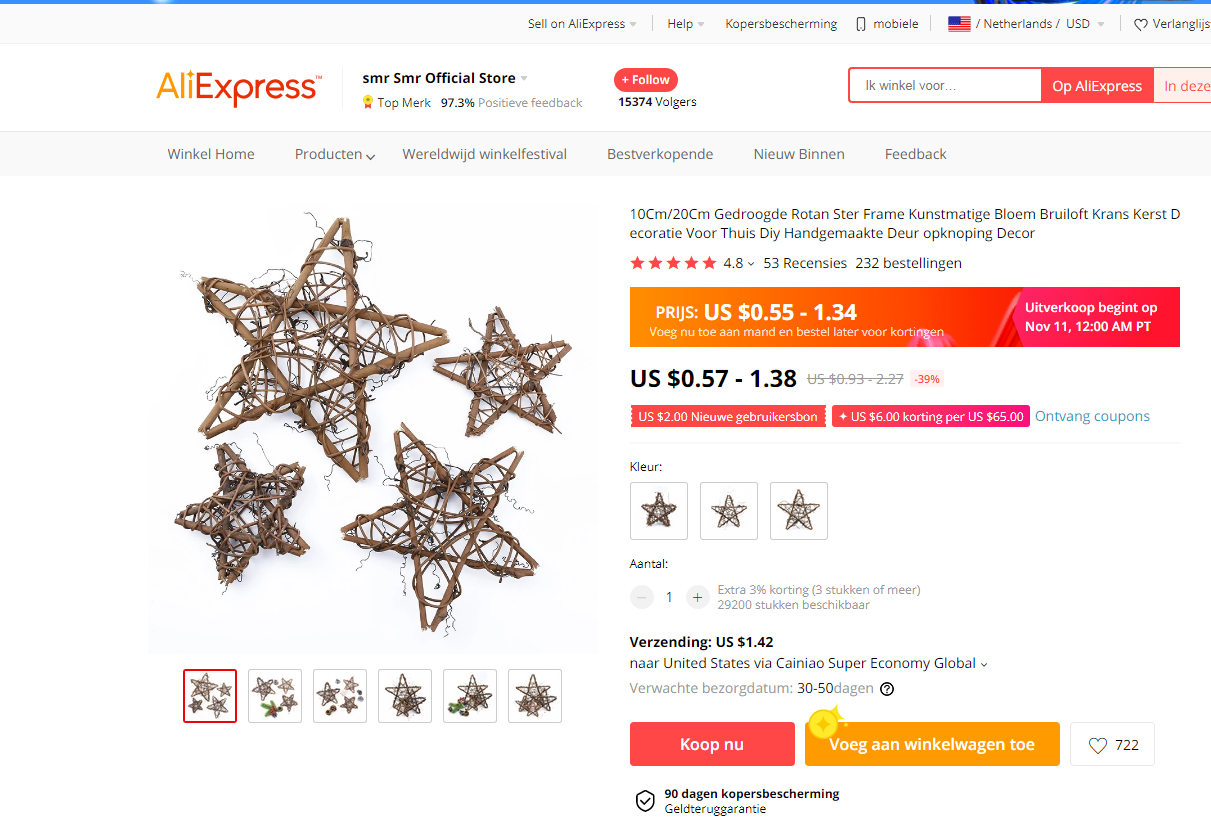Image resolution: width=1211 pixels, height=821 pixels.
Task: Click the Koop nu button
Action: click(712, 744)
